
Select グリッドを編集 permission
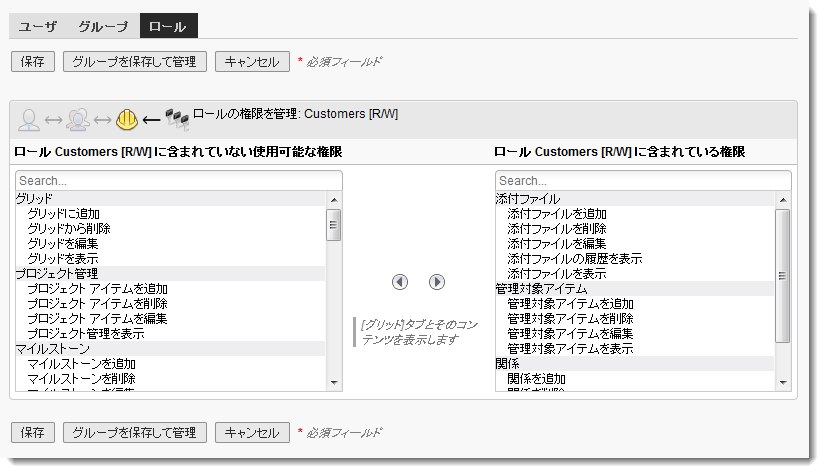170,244
